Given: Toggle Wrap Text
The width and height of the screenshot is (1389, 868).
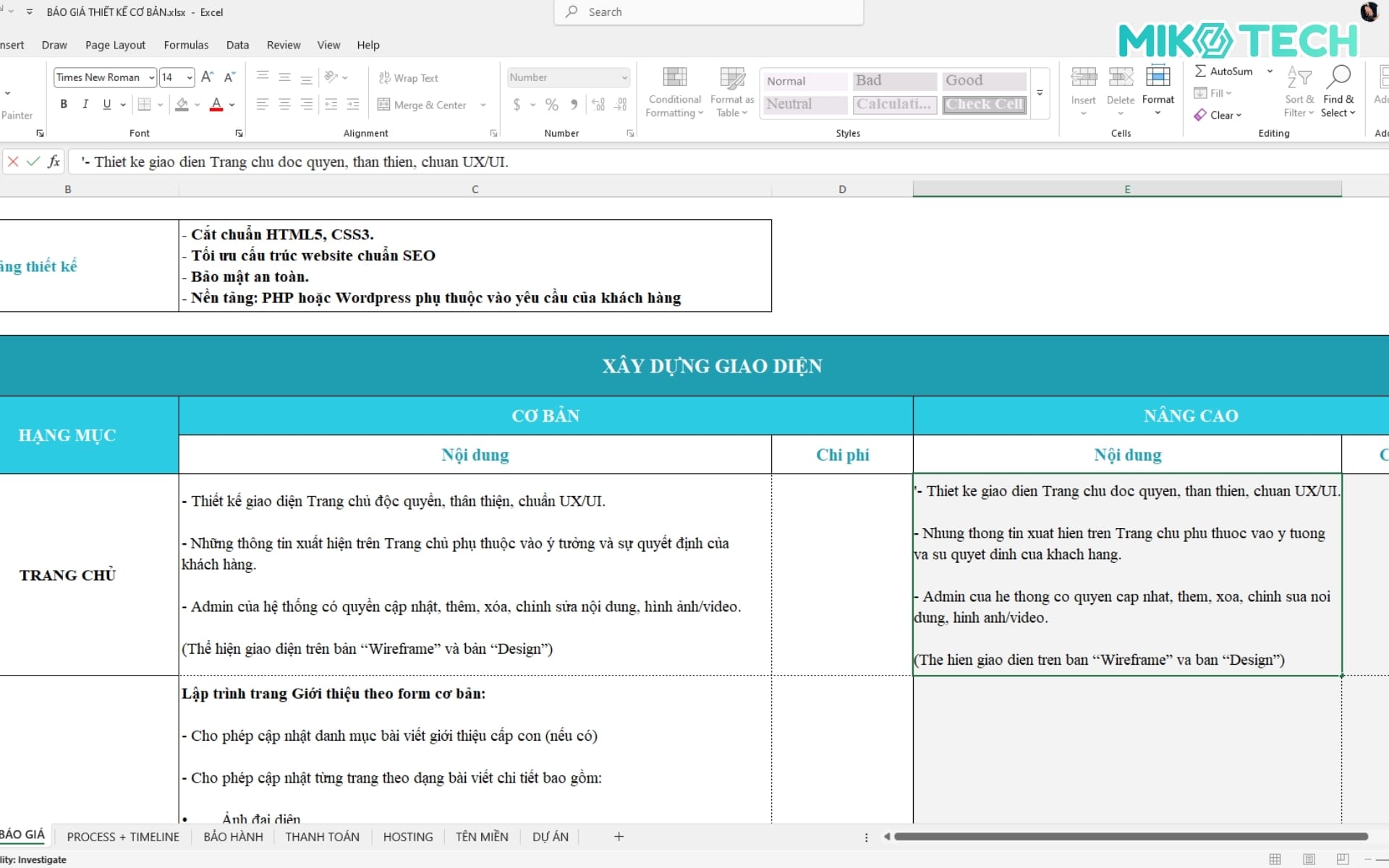Looking at the screenshot, I should (409, 78).
